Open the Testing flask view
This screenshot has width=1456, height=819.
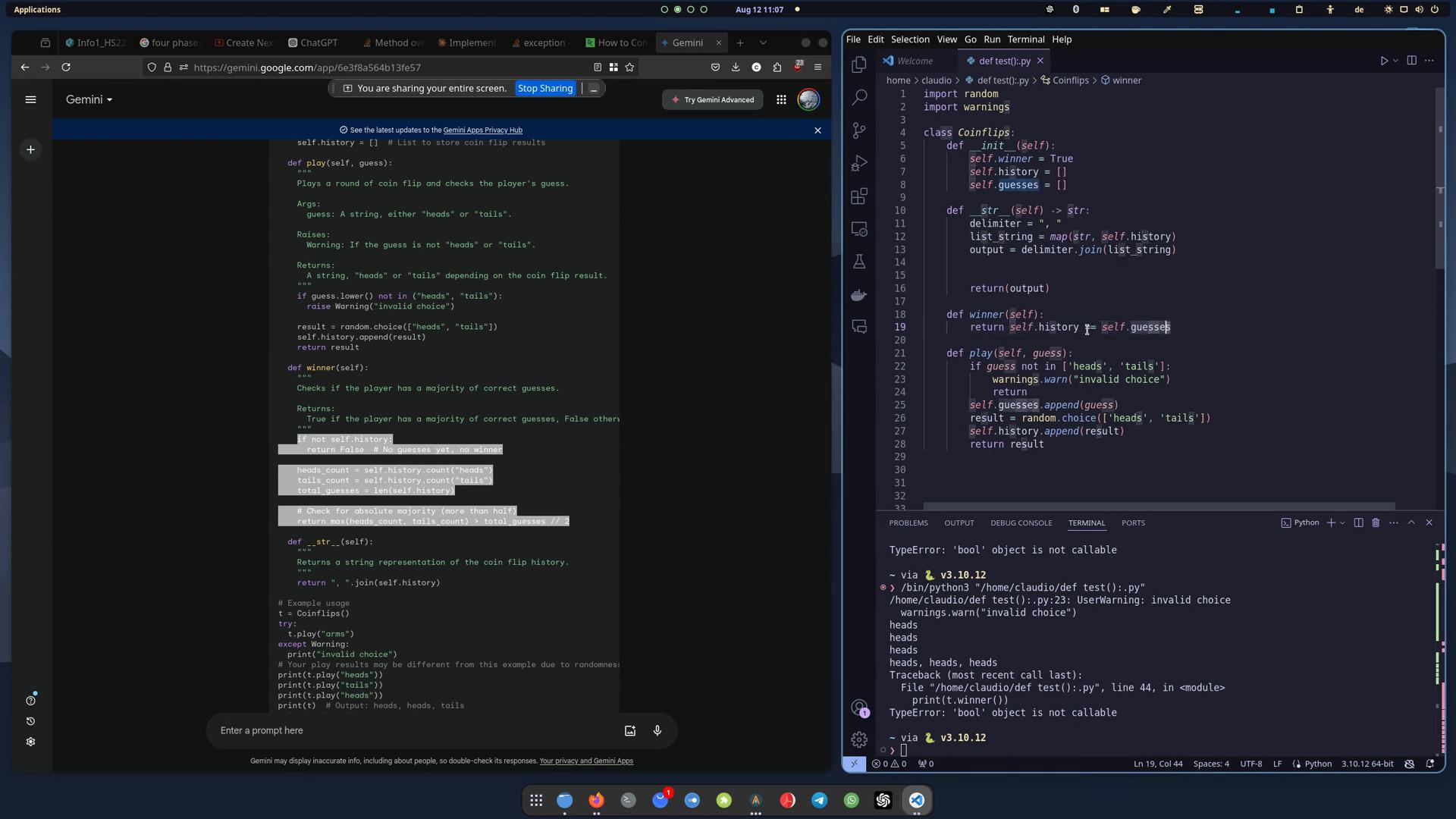(859, 262)
